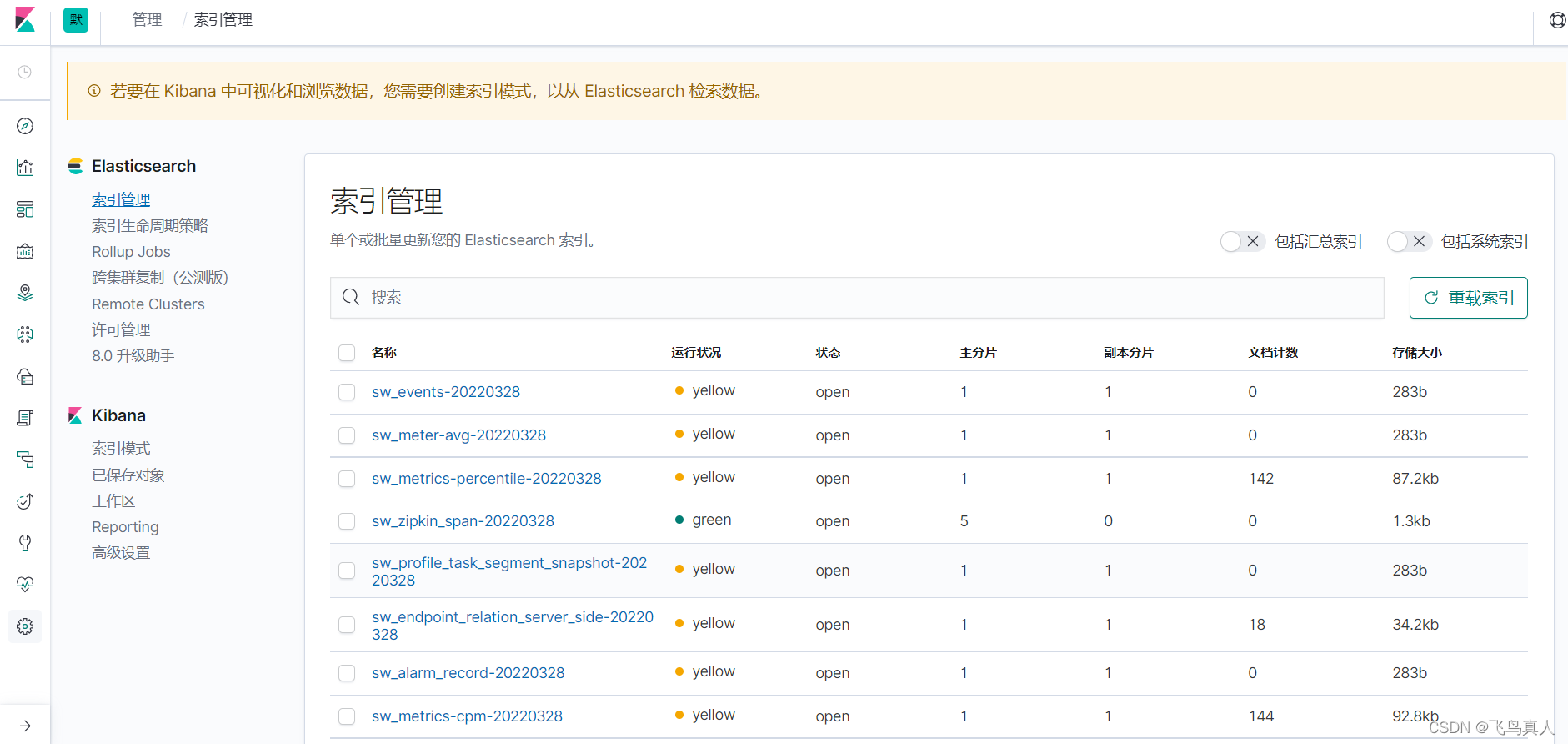Screen dimensions: 1568x744
Task: Open index sw_events-20220328 link
Action: pos(446,392)
